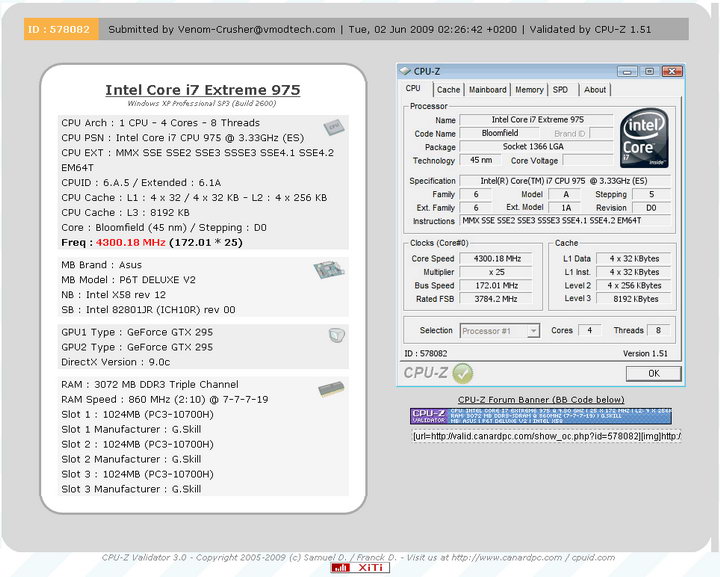
Task: Click the NB Intel X58 rev 12 line
Action: pos(113,295)
